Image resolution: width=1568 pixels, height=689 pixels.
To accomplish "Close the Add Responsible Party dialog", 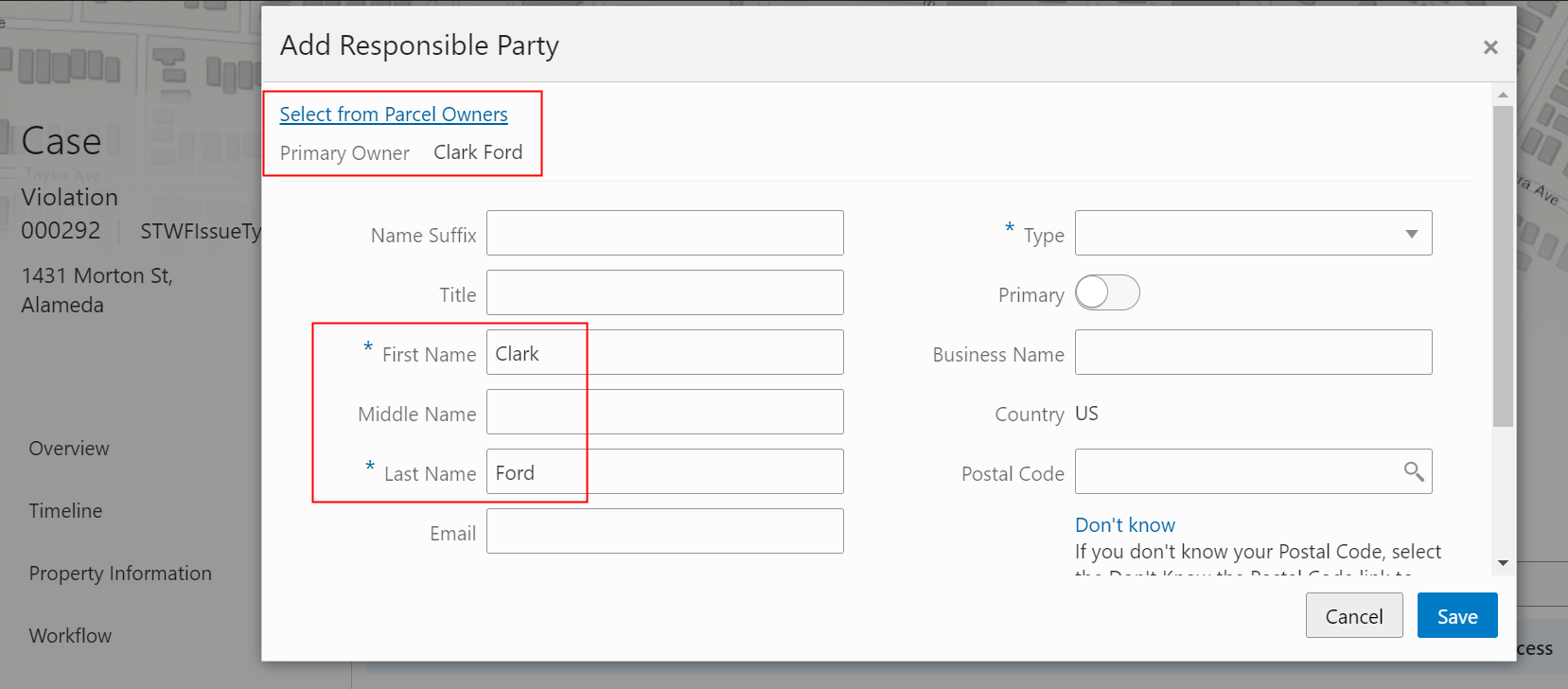I will point(1490,47).
